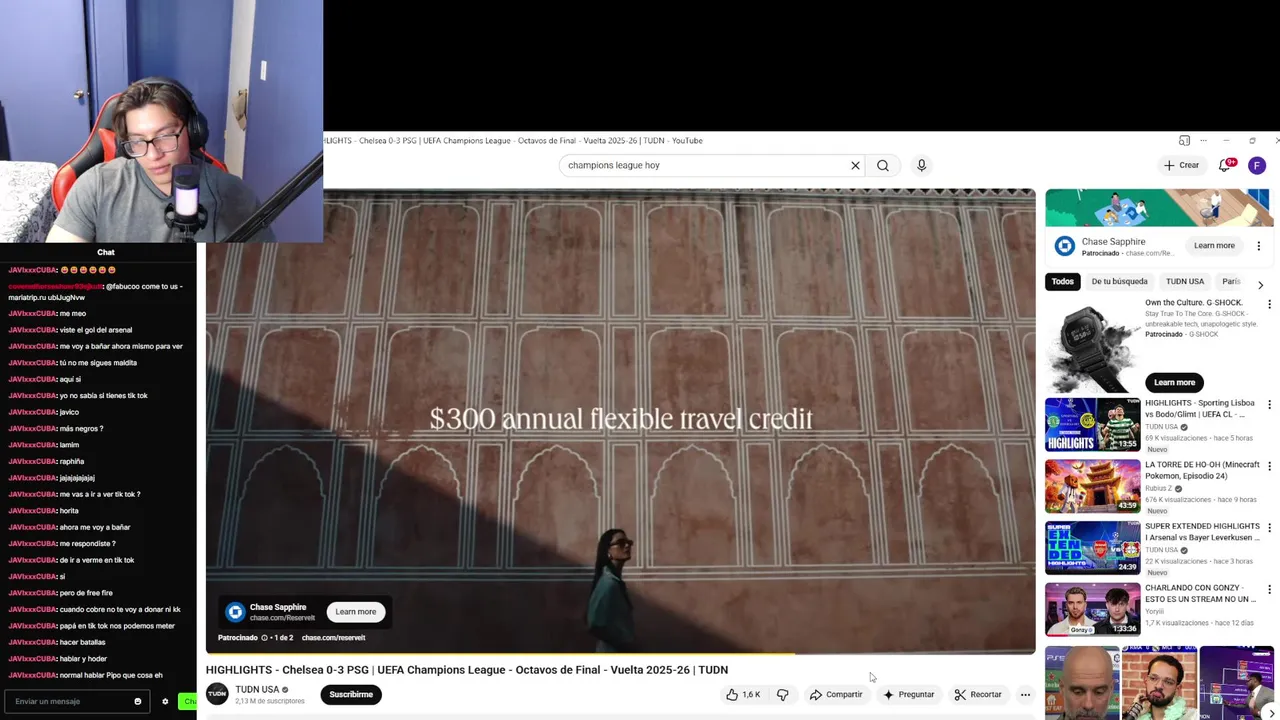Open the Arsenal vs Bayer Leverkusen extended highlights thumbnail
This screenshot has width=1280, height=720.
click(x=1093, y=547)
